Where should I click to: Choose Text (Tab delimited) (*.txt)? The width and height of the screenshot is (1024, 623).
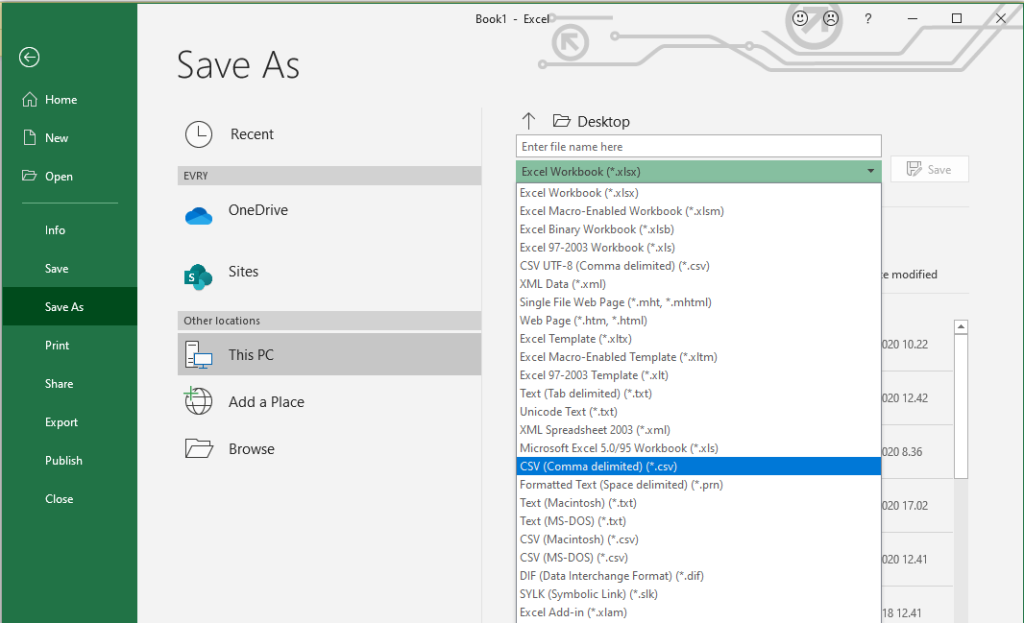pyautogui.click(x=698, y=394)
